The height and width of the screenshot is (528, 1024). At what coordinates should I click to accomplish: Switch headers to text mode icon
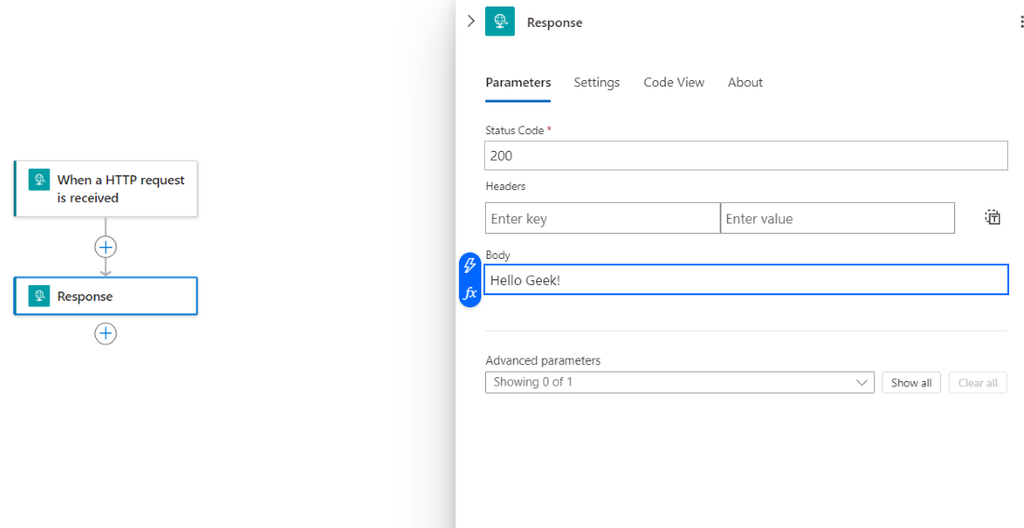click(x=992, y=217)
